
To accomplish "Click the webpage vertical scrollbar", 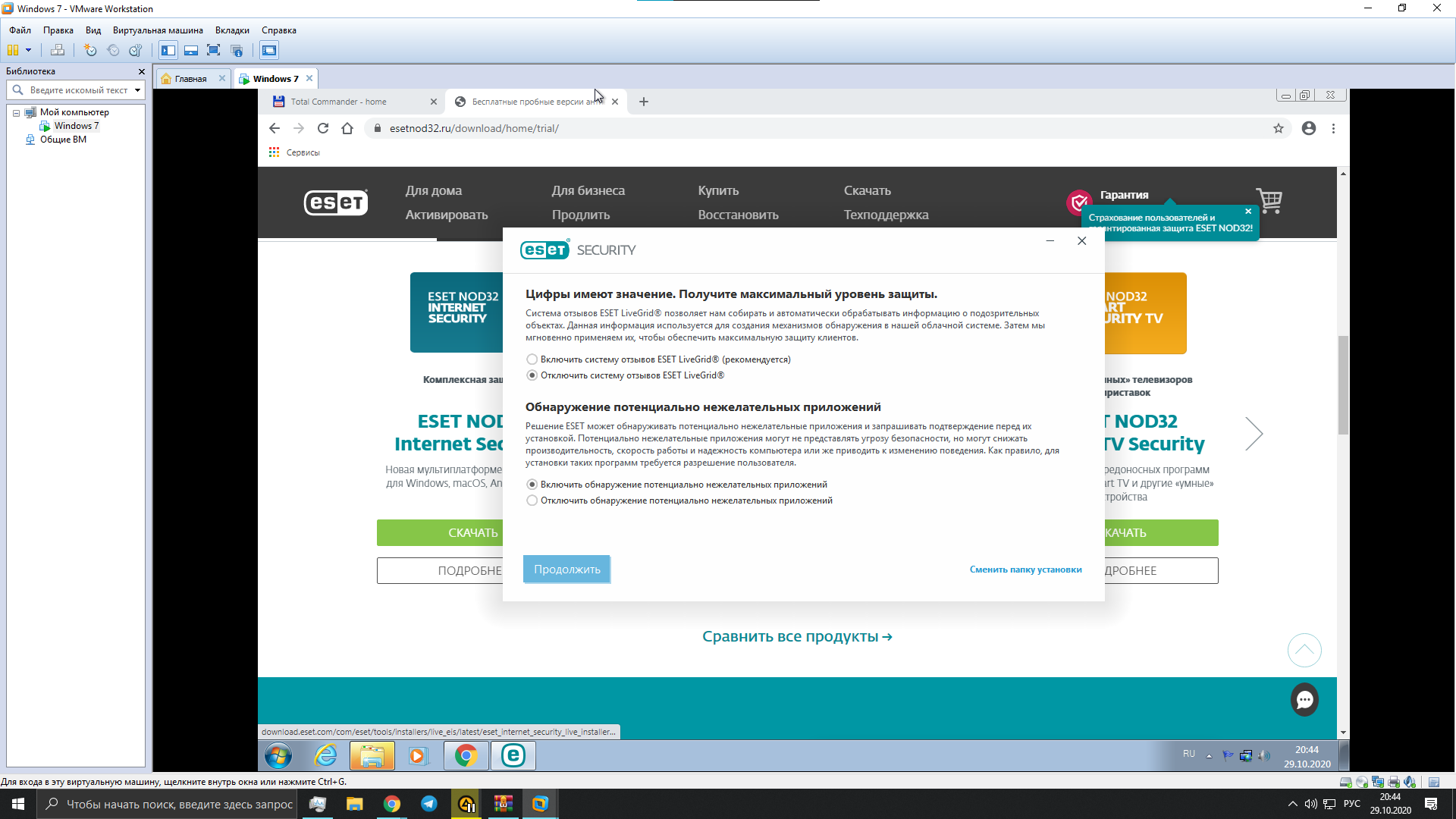I will (1343, 385).
